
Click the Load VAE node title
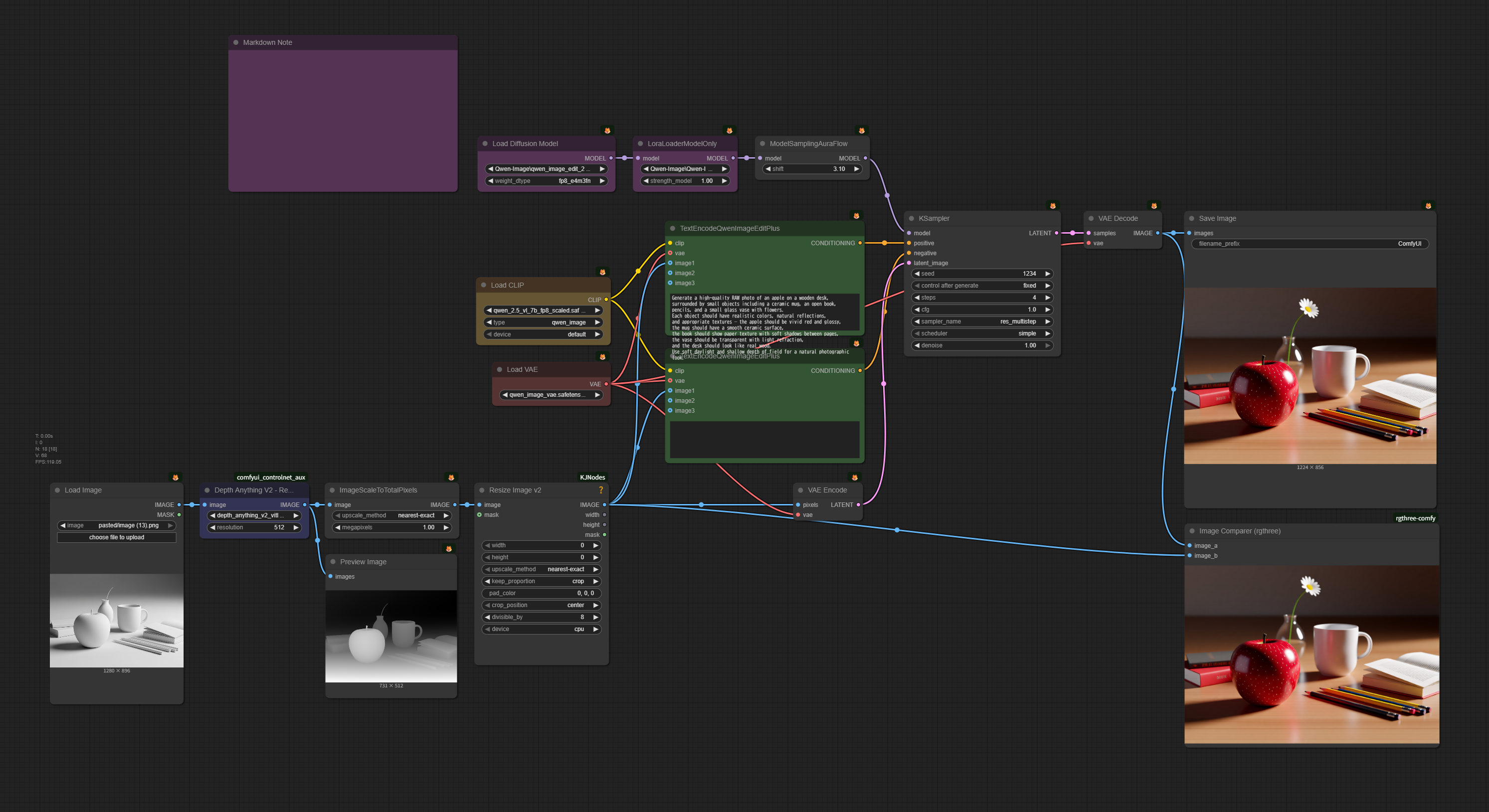click(522, 369)
